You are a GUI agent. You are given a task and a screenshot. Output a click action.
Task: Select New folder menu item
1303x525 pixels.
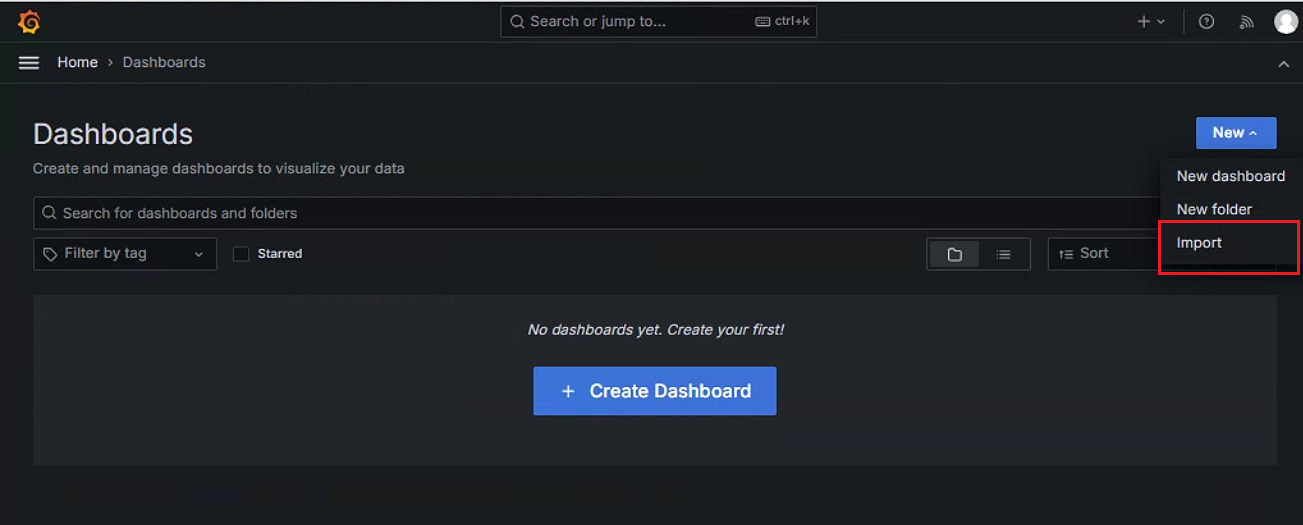[x=1231, y=209]
